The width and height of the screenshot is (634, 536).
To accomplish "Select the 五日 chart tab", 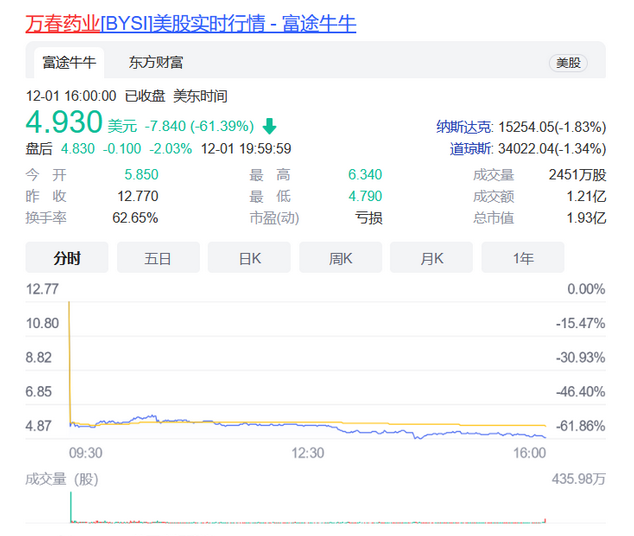I will pos(157,258).
